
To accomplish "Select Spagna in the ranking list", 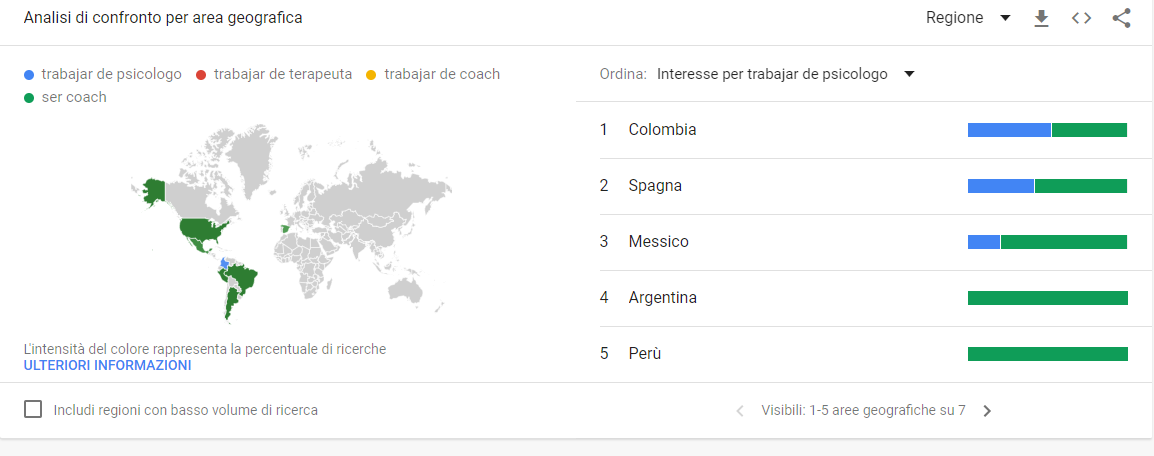I will (655, 186).
